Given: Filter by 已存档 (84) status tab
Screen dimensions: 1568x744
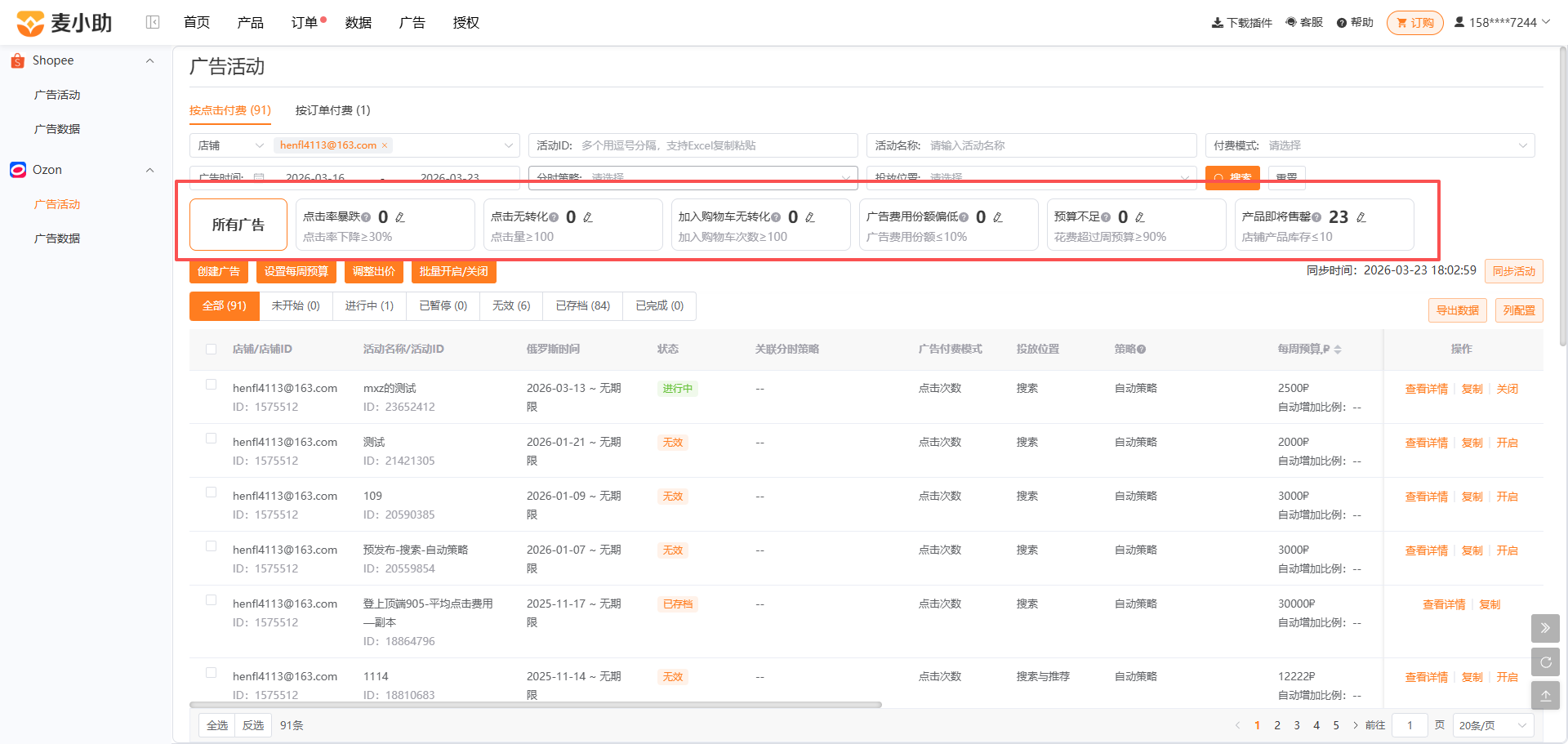Looking at the screenshot, I should pyautogui.click(x=582, y=305).
